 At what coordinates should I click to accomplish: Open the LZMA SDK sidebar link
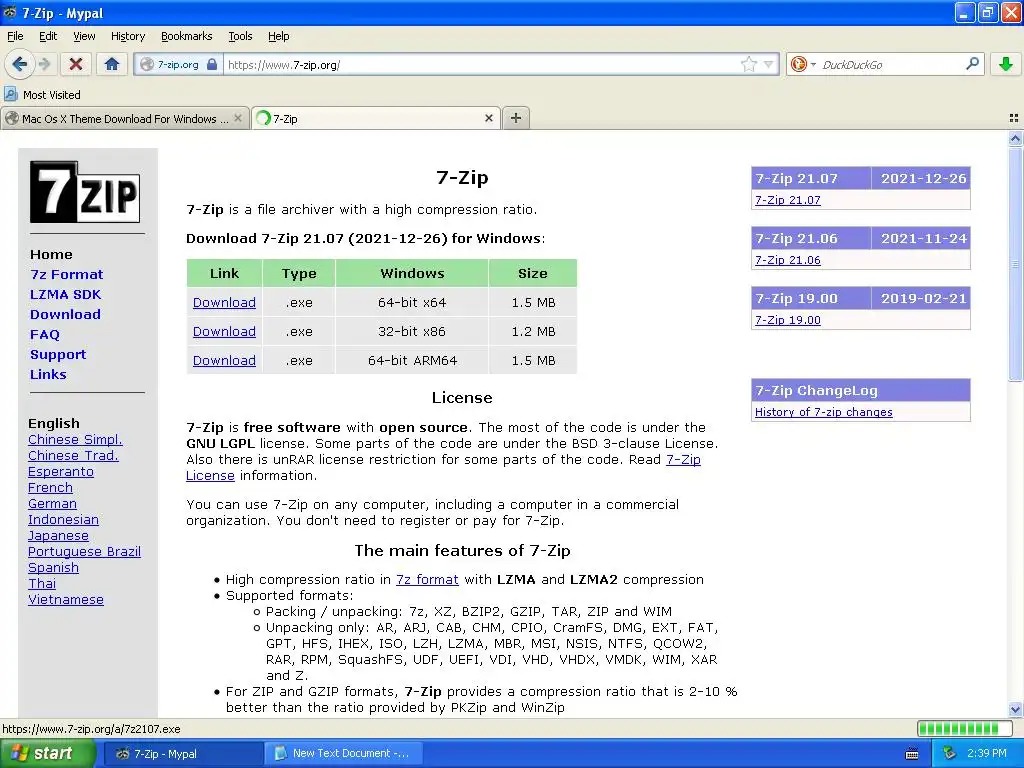pos(65,294)
